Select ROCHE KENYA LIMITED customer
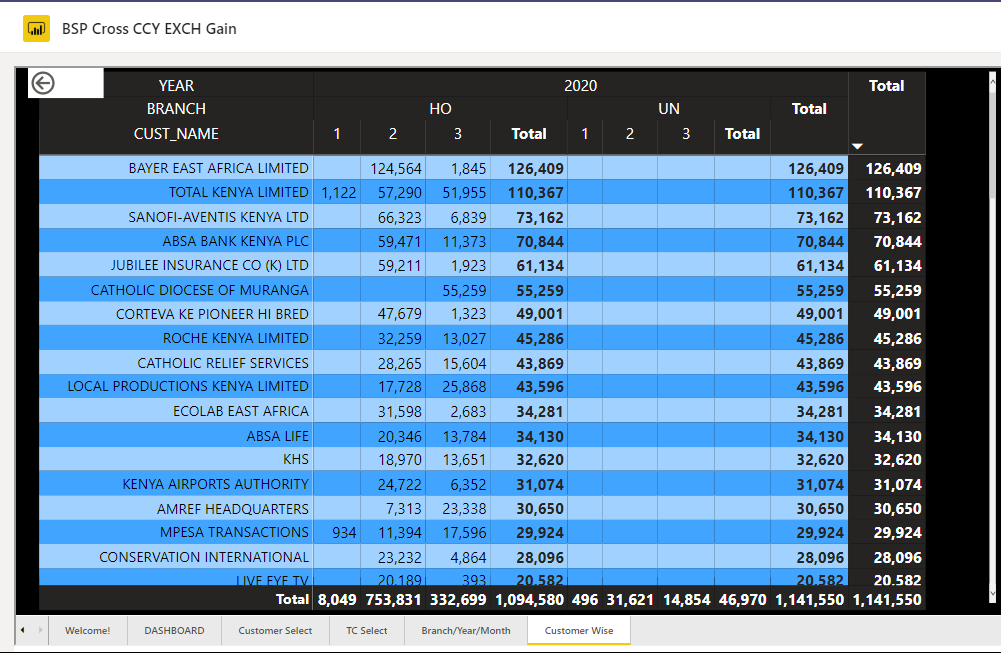 pyautogui.click(x=236, y=338)
